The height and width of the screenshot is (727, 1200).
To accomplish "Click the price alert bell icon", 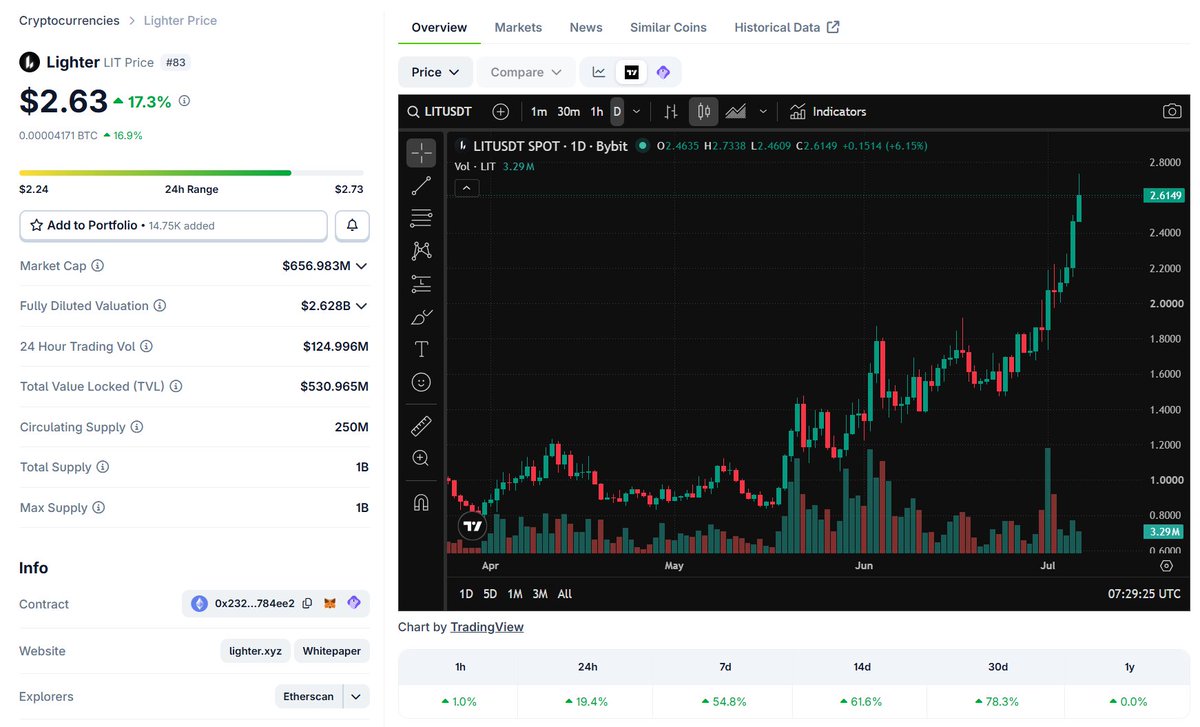I will pos(352,226).
